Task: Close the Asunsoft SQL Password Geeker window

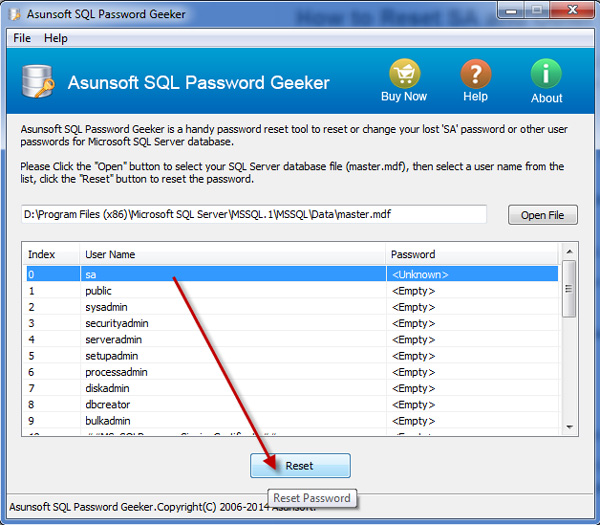Action: coord(572,10)
